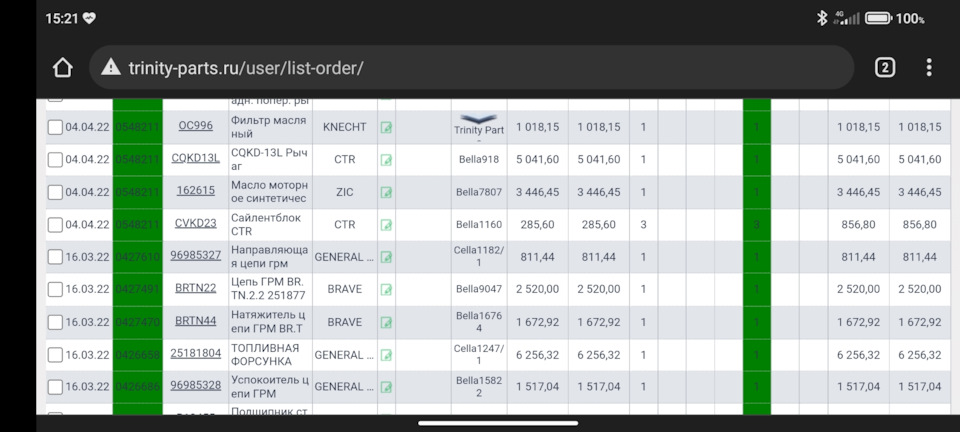Click the edit note icon for 25181804
The image size is (960, 432).
(386, 354)
